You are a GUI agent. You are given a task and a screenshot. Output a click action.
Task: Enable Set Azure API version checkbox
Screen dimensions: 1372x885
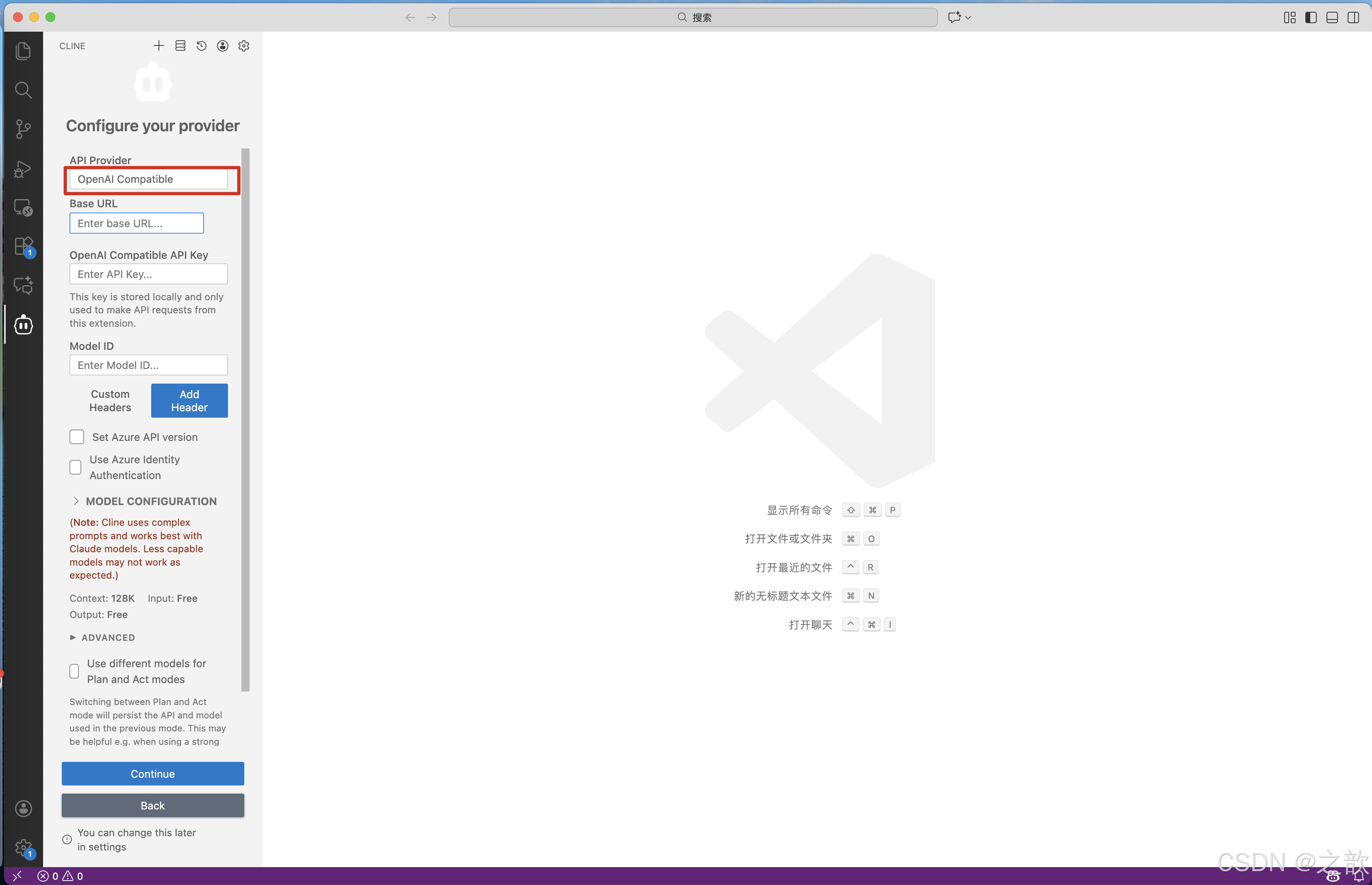click(76, 437)
